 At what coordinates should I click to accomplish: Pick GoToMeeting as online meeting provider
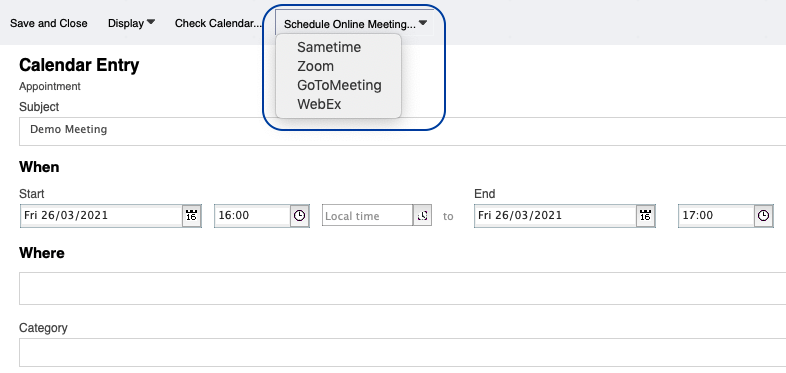pos(339,85)
